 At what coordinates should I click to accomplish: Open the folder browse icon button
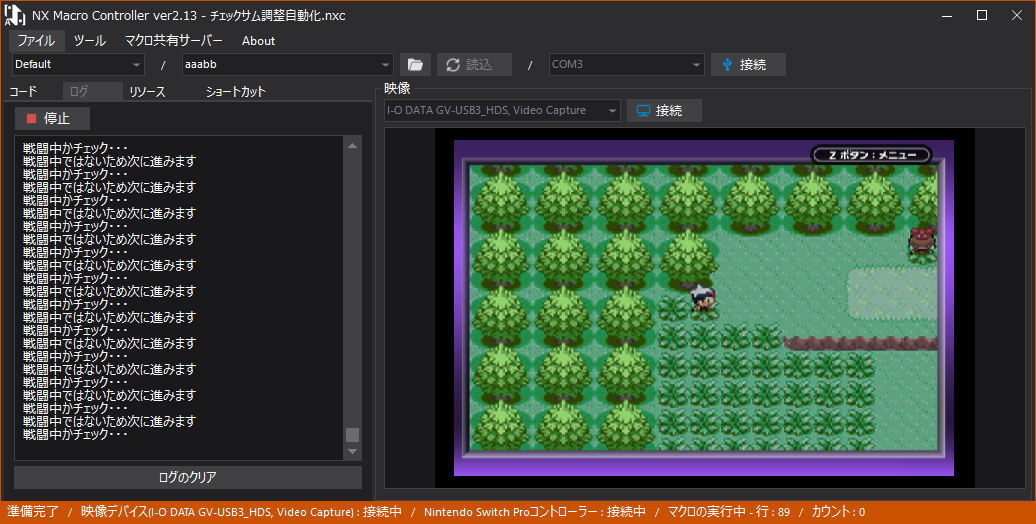415,64
